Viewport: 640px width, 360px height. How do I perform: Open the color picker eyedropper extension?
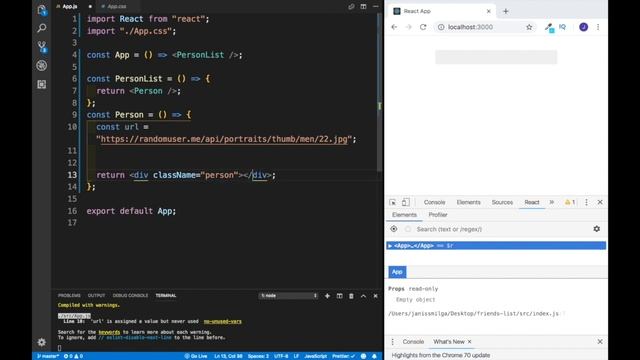[x=549, y=27]
